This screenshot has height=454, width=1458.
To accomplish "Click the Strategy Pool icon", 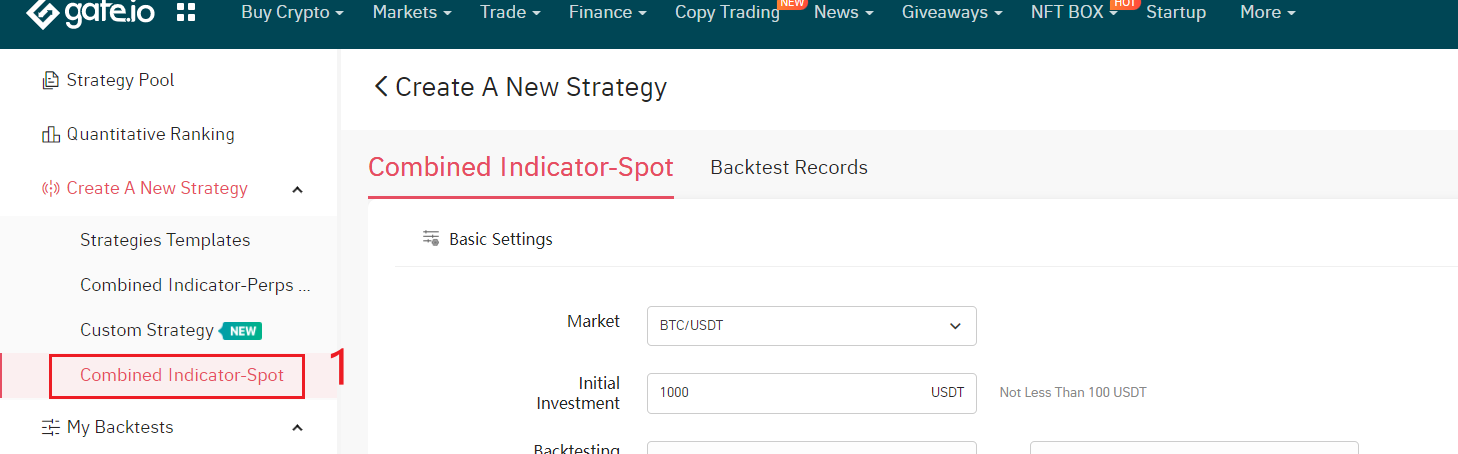I will (x=50, y=81).
